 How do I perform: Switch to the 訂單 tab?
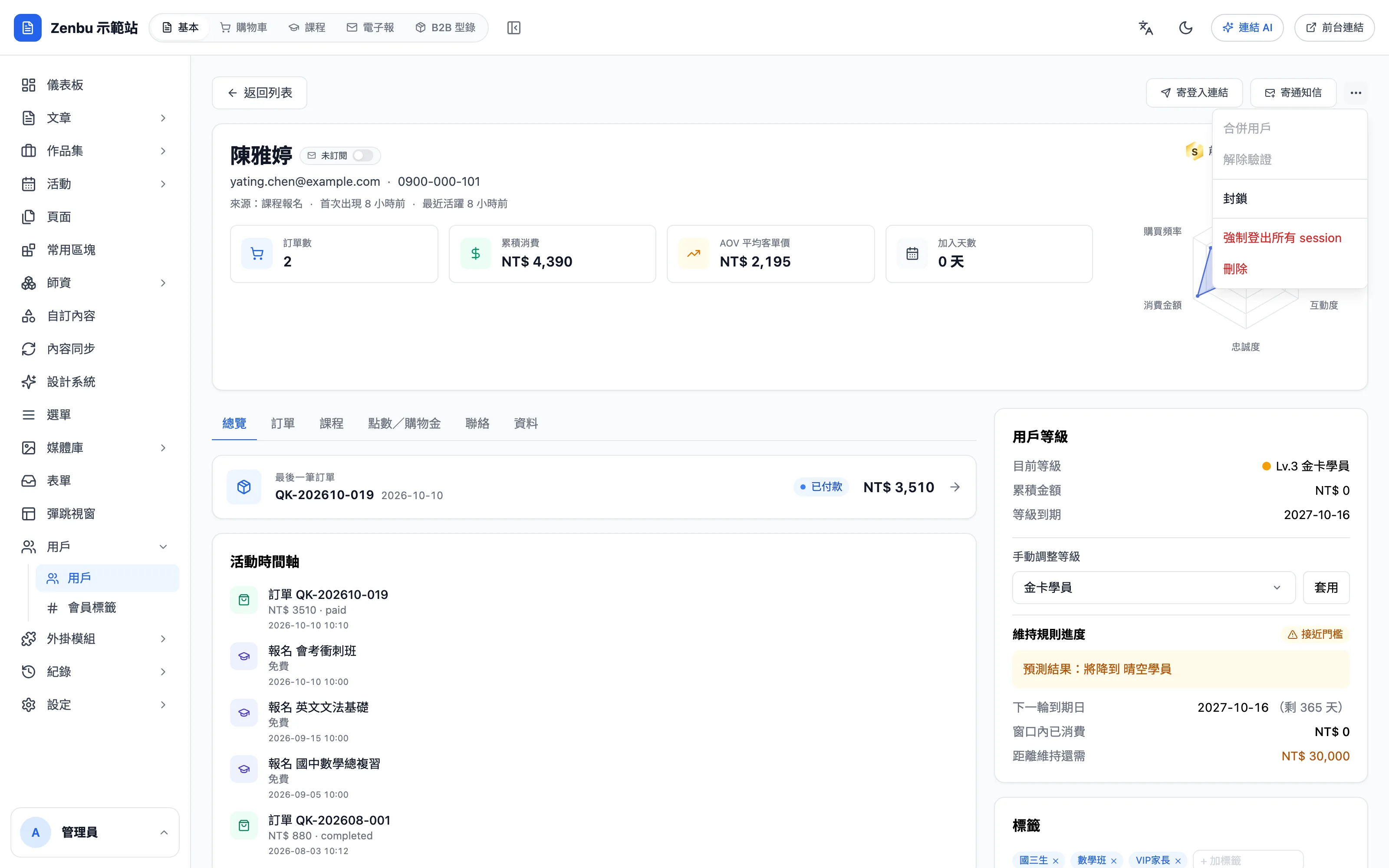(x=283, y=424)
